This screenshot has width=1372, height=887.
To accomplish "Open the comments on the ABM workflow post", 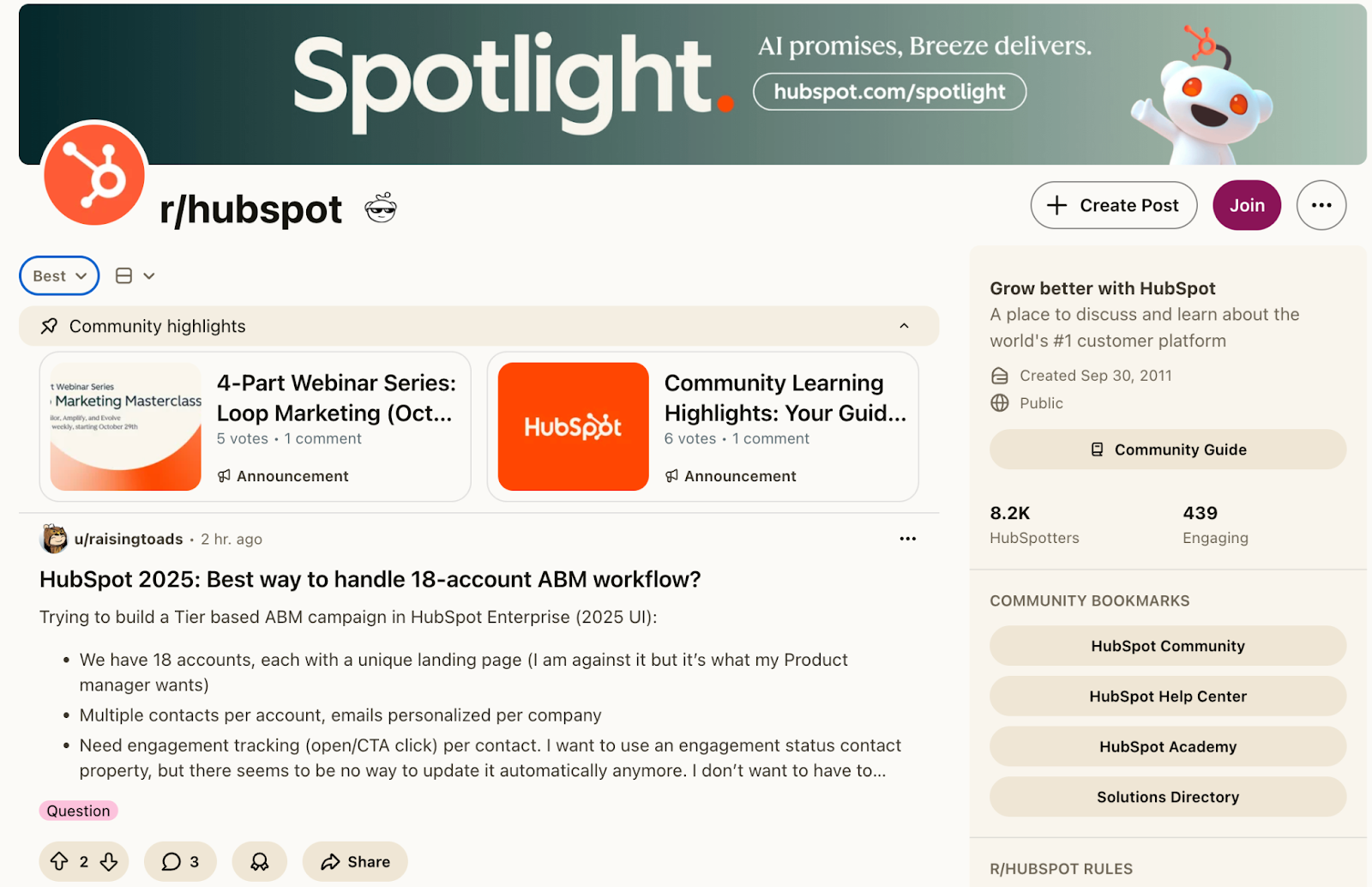I will pyautogui.click(x=179, y=861).
